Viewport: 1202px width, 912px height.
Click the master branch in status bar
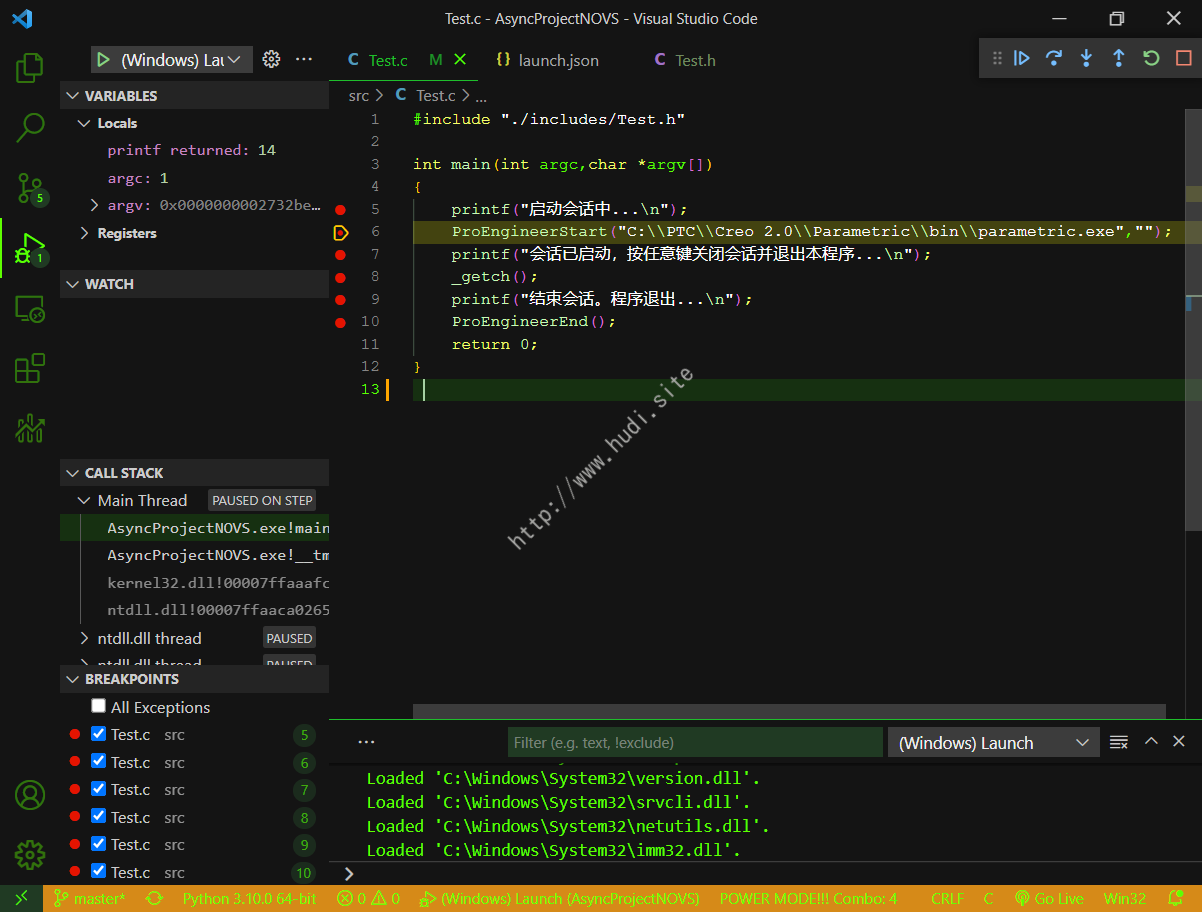[89, 898]
